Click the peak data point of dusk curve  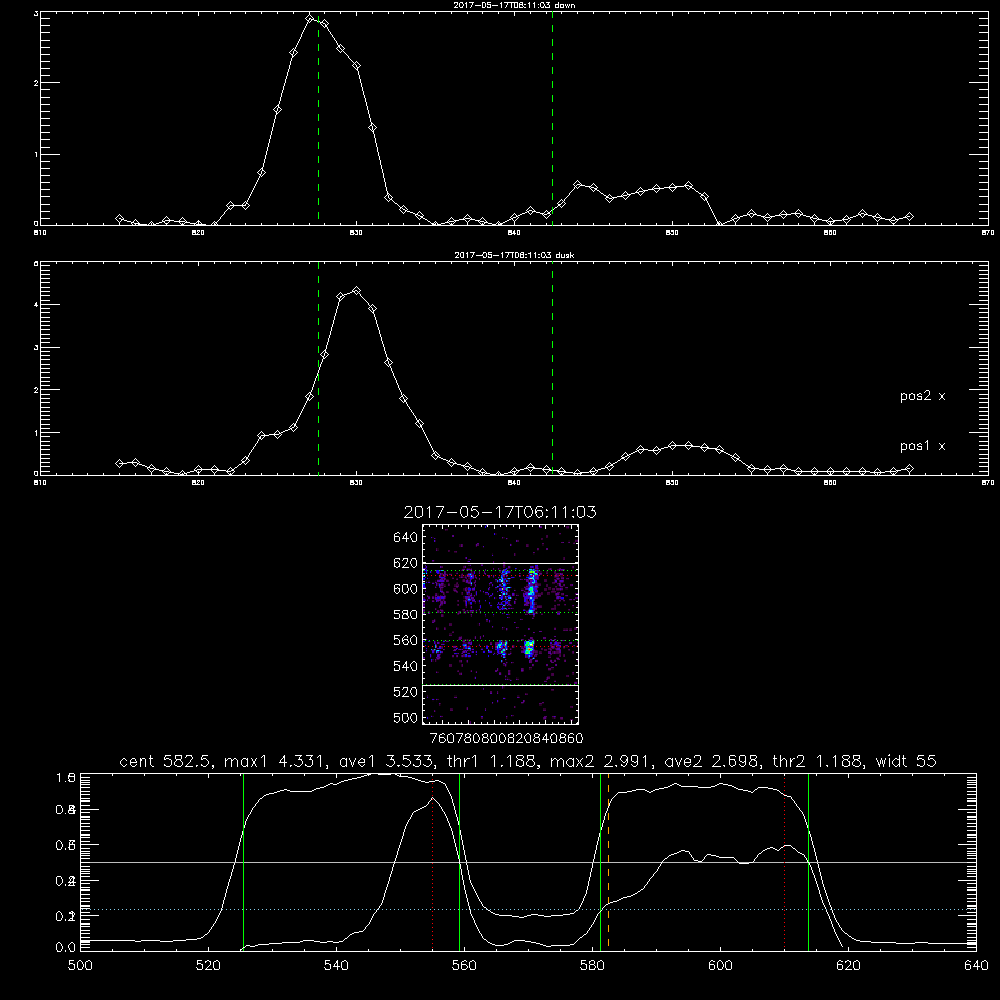coord(357,291)
